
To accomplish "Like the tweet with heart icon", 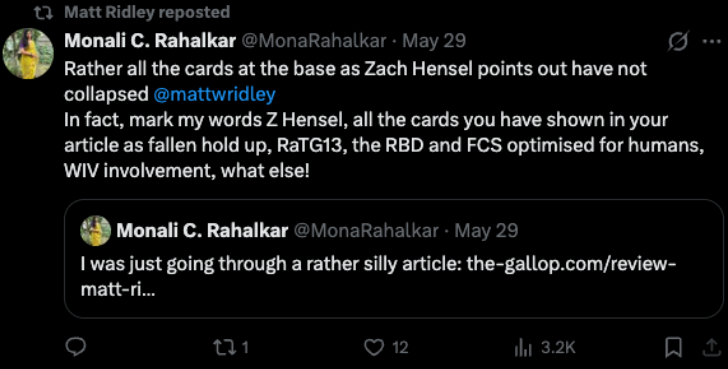I will coord(374,348).
